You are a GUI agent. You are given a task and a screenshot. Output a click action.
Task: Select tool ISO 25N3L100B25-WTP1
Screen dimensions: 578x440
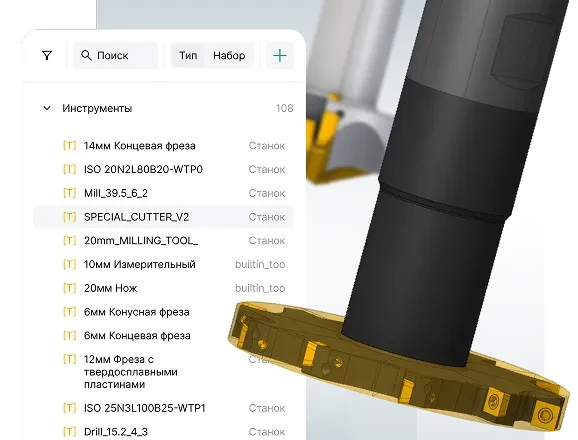pyautogui.click(x=144, y=408)
